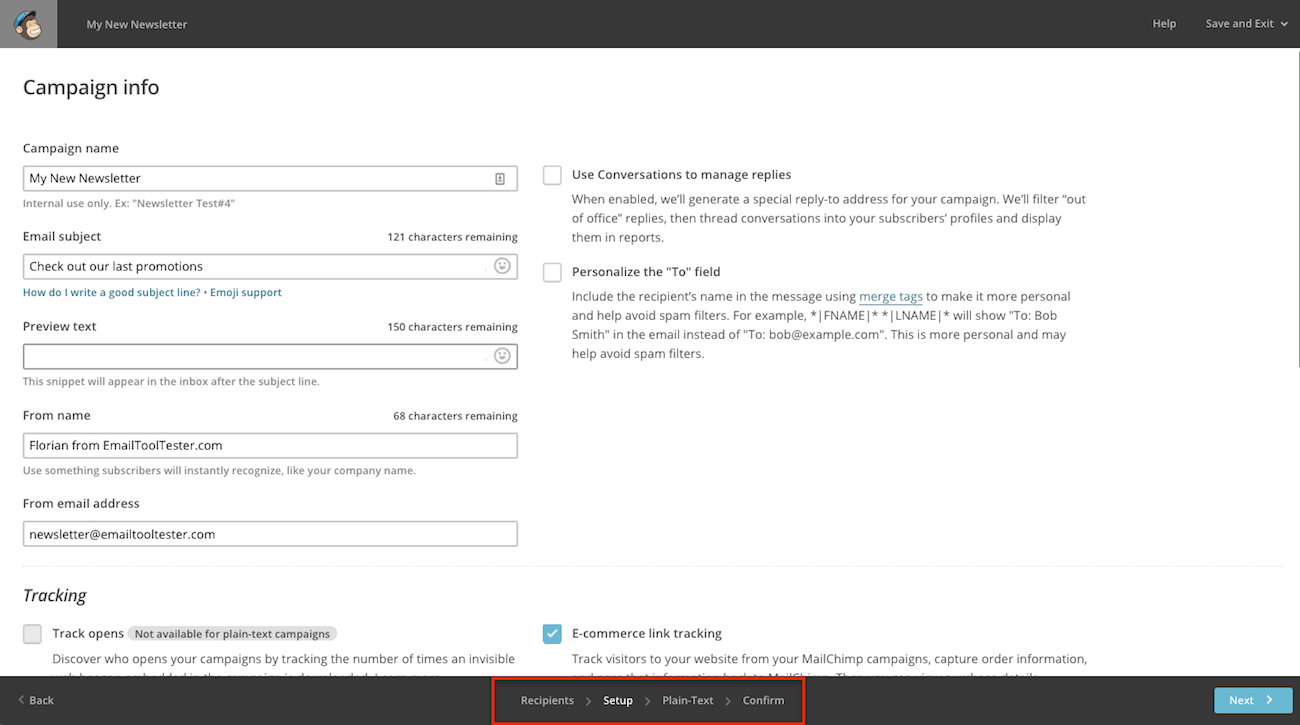Open the Help menu
This screenshot has width=1300, height=725.
tap(1164, 24)
